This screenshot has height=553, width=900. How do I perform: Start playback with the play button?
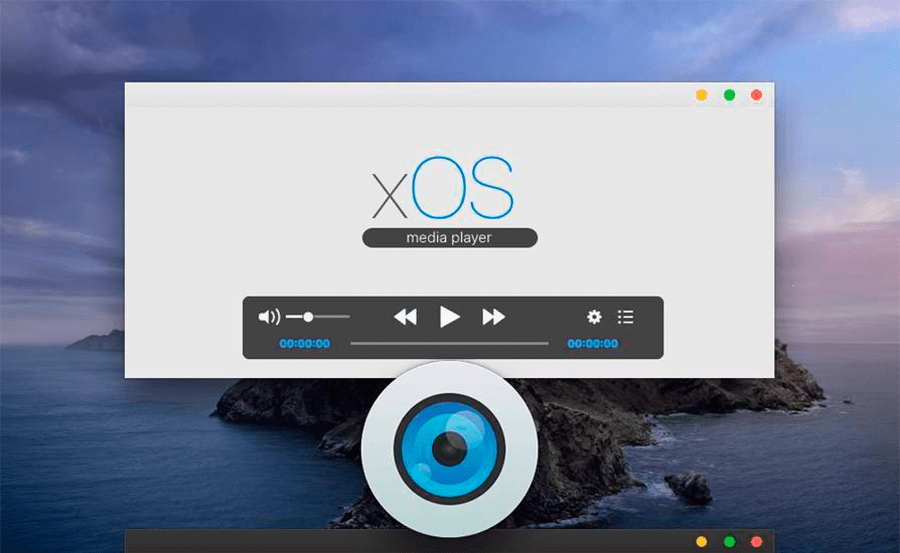click(x=450, y=317)
